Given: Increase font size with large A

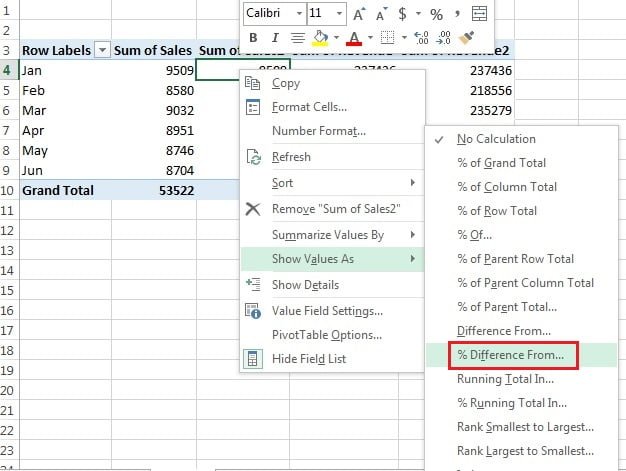Looking at the screenshot, I should click(x=358, y=14).
